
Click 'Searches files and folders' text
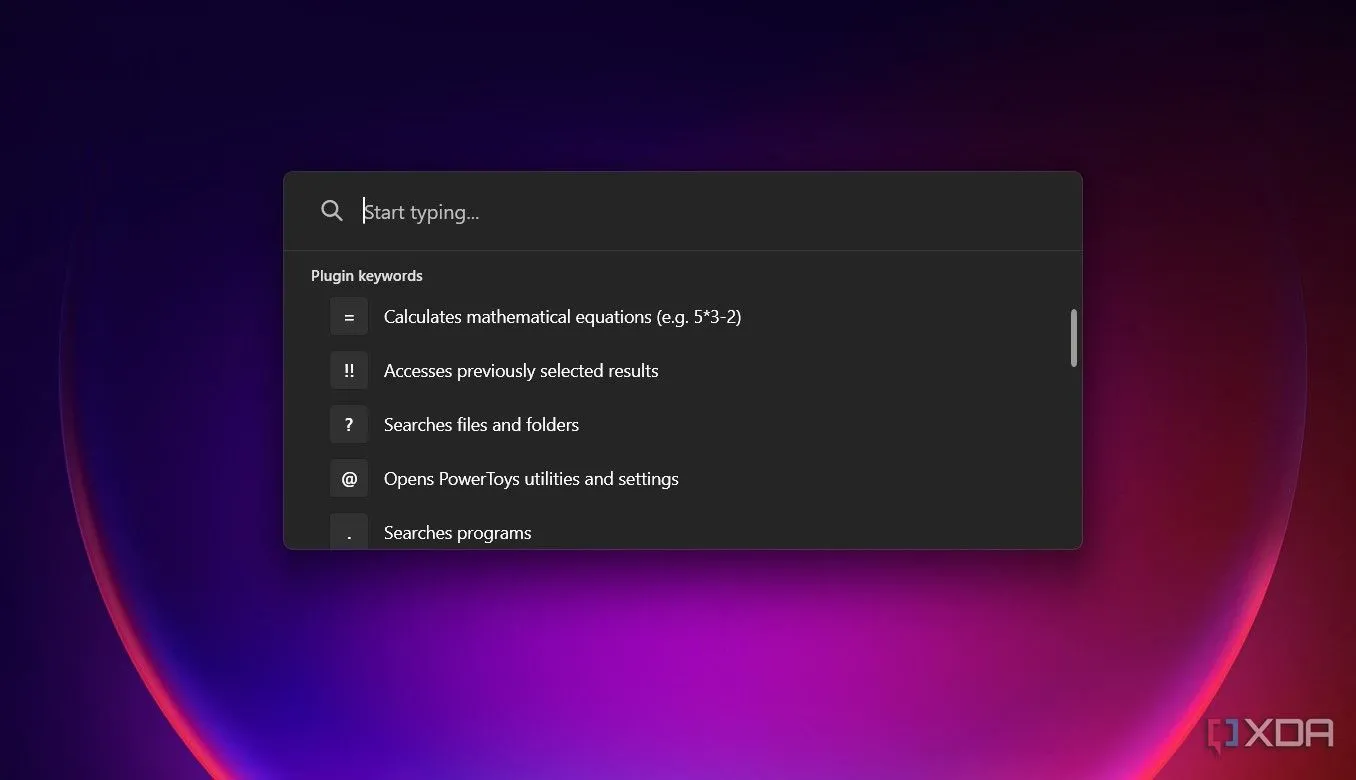click(481, 425)
